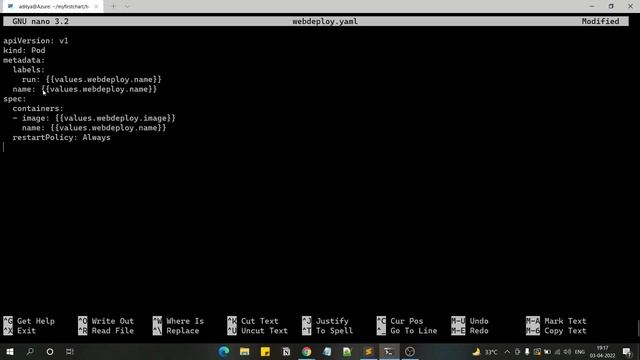Viewport: 640px width, 360px height.
Task: Open the green document app on the taskbar
Action: (x=347, y=351)
